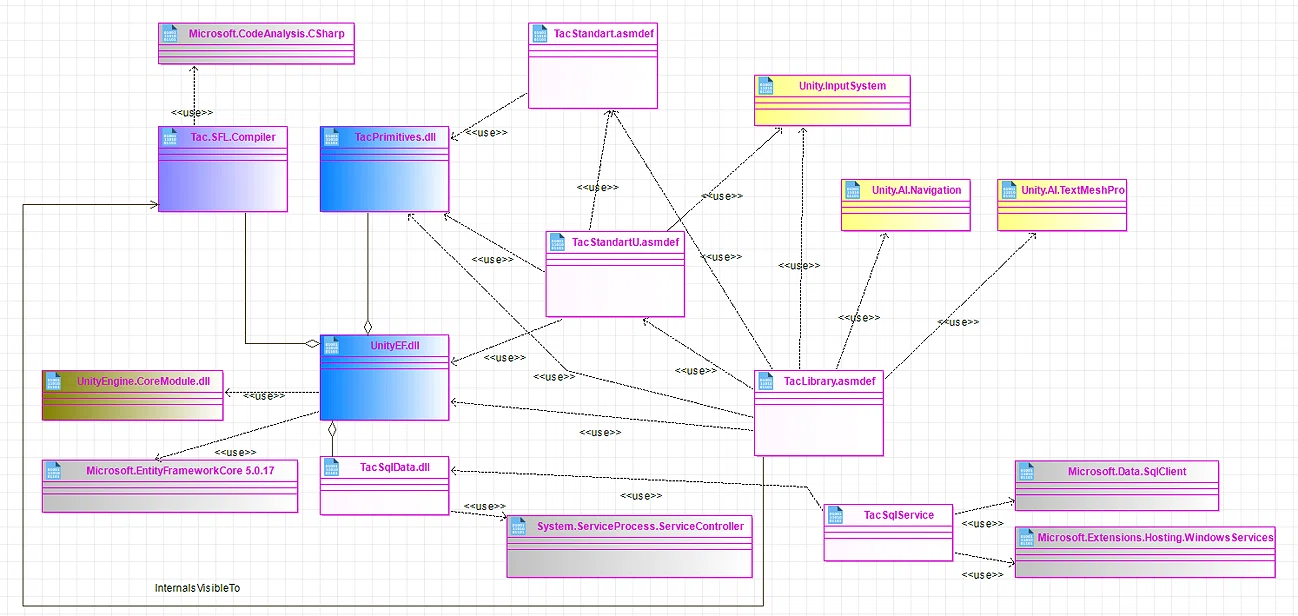Screen dimensions: 1298x616
Task: Select the TacSqlService title text
Action: (x=899, y=515)
